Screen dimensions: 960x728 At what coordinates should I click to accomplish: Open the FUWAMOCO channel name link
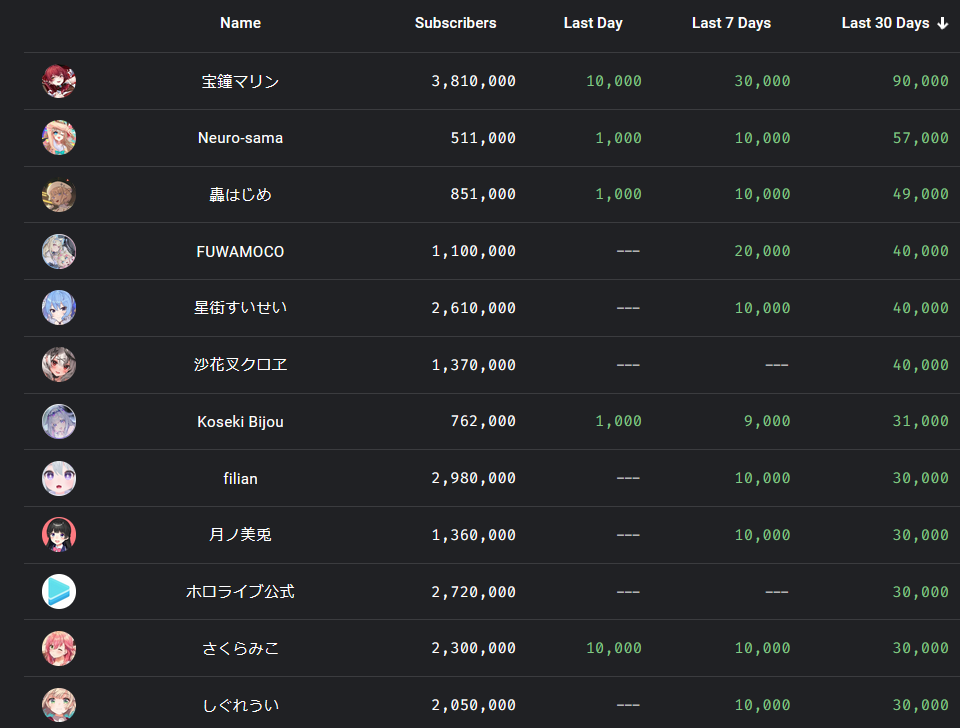pos(240,251)
